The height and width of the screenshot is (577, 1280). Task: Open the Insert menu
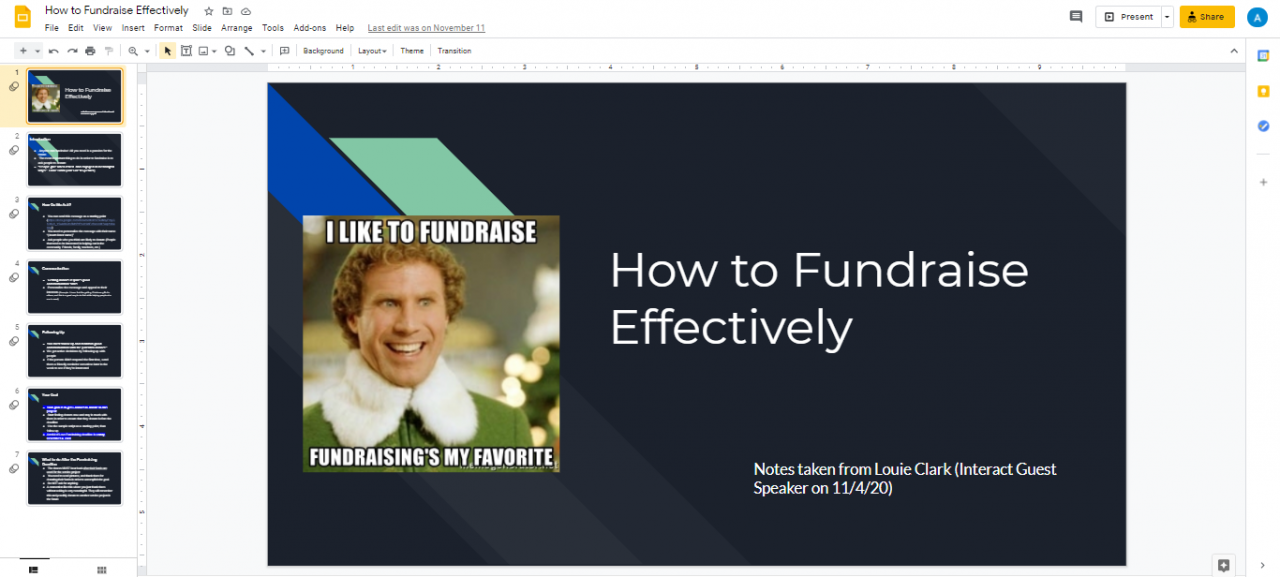(x=133, y=28)
